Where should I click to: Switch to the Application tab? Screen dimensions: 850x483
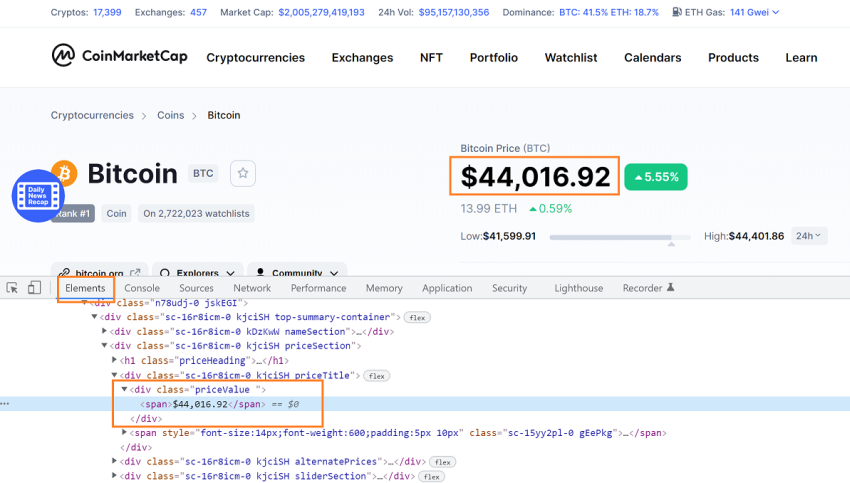[447, 288]
